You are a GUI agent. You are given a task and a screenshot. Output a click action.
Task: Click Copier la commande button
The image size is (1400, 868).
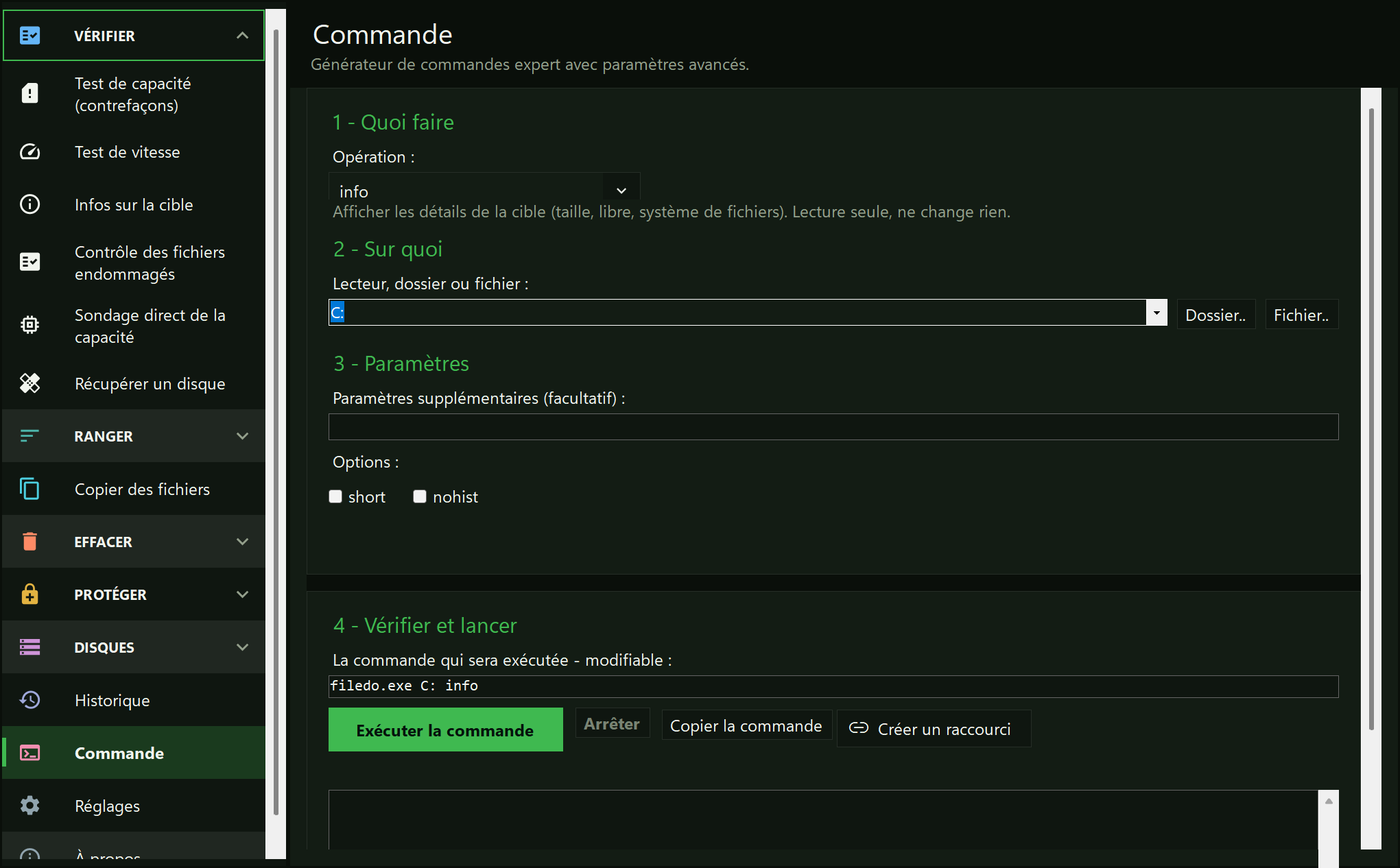pos(746,725)
